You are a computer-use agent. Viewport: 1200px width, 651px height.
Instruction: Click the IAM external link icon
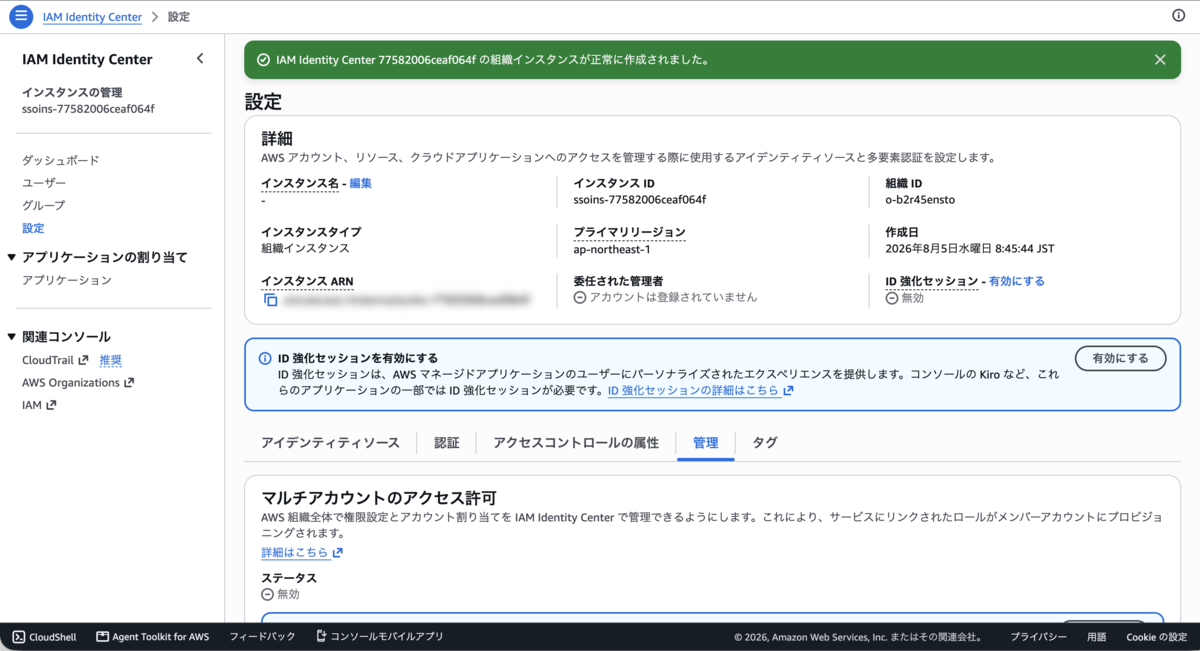(51, 405)
